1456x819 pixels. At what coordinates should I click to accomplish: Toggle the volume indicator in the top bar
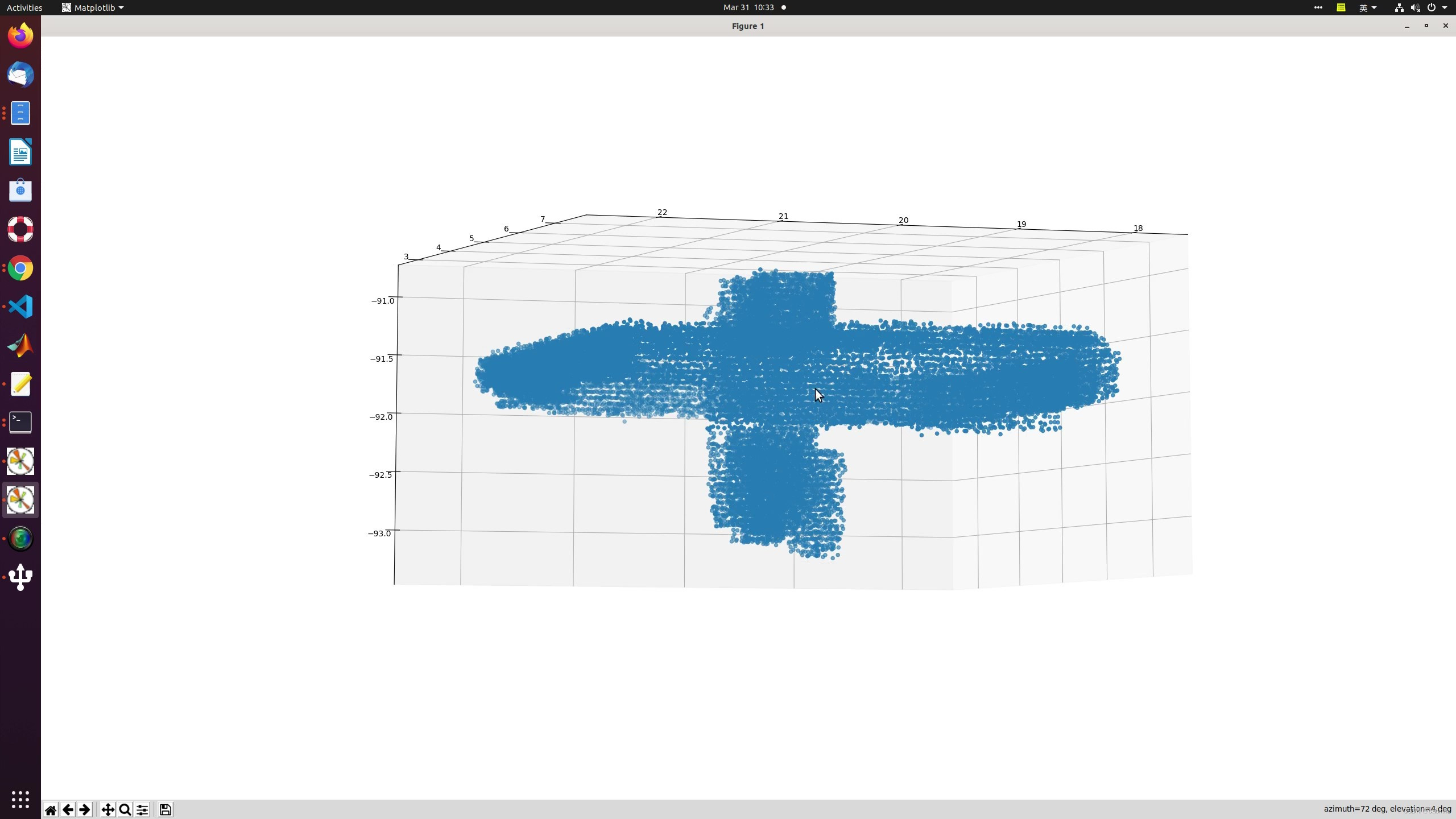[x=1415, y=7]
